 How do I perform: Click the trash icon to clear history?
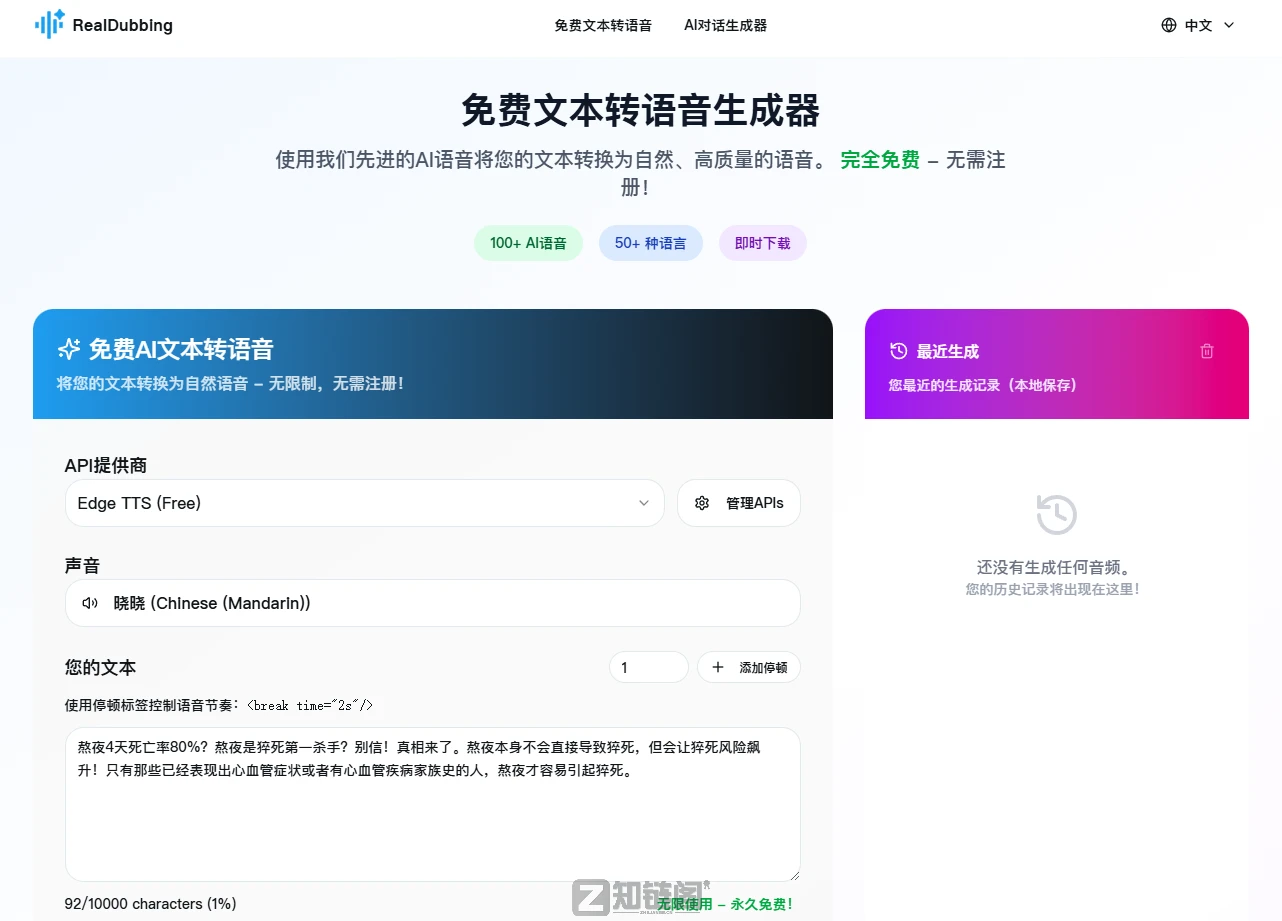pos(1207,350)
